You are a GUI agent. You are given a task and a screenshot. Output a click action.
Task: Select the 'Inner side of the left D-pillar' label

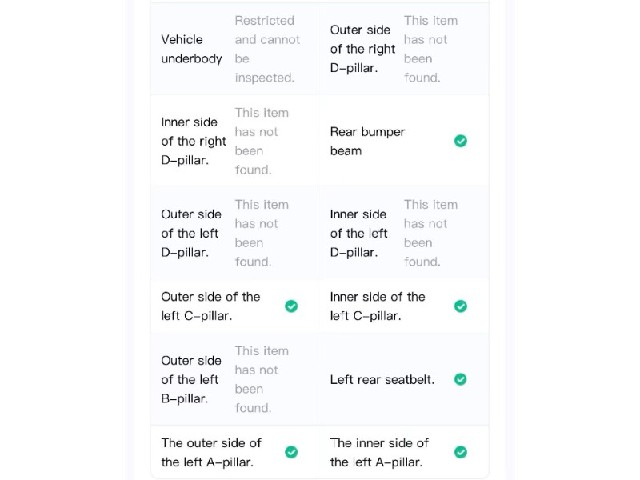coord(358,233)
